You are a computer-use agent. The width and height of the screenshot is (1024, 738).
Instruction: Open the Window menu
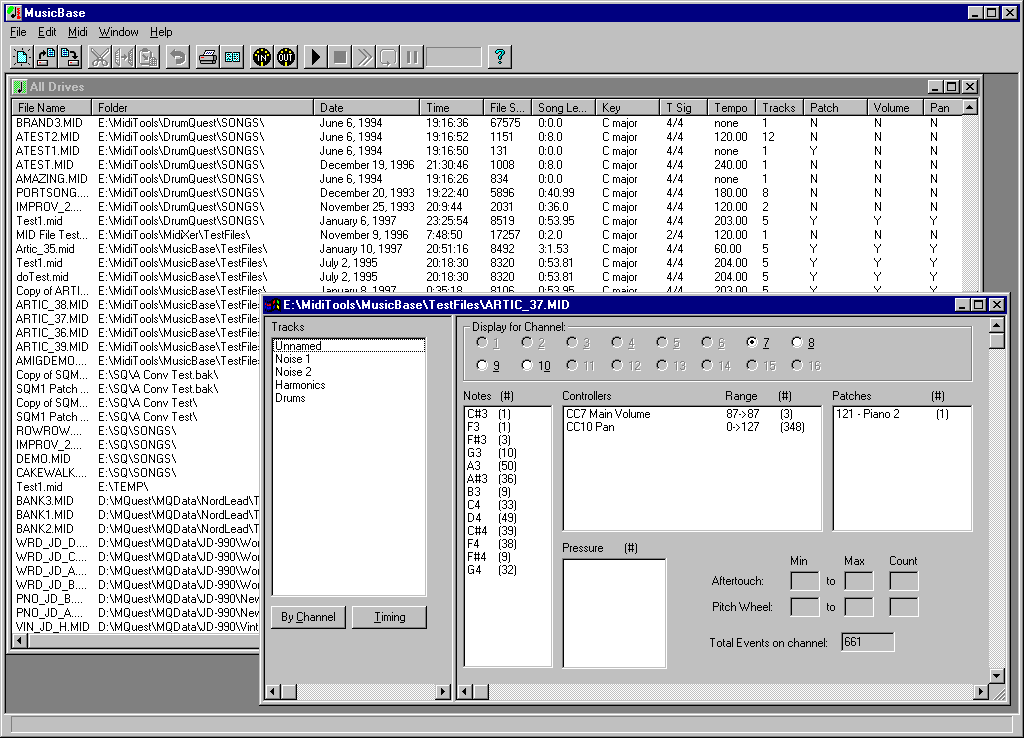118,31
